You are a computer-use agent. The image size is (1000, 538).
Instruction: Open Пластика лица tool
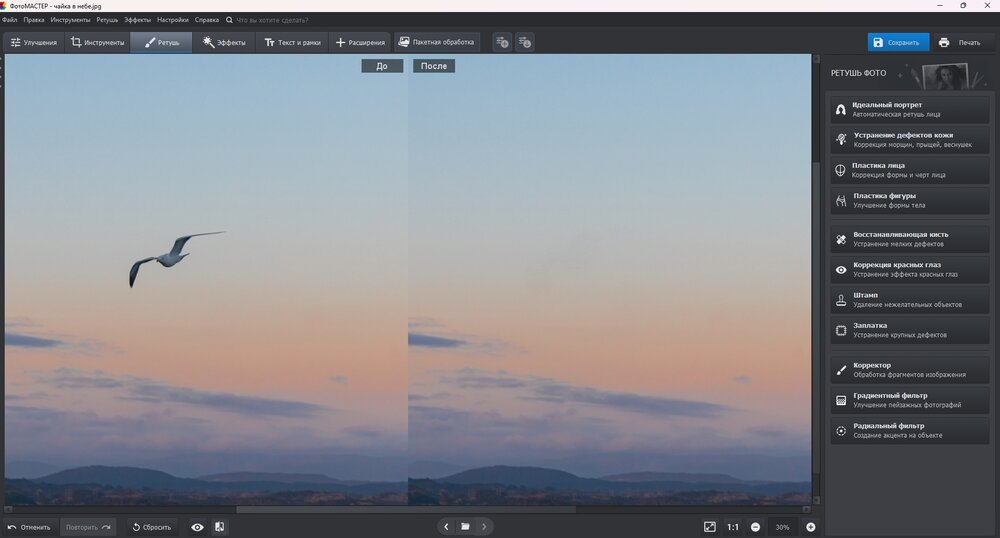pyautogui.click(x=909, y=170)
